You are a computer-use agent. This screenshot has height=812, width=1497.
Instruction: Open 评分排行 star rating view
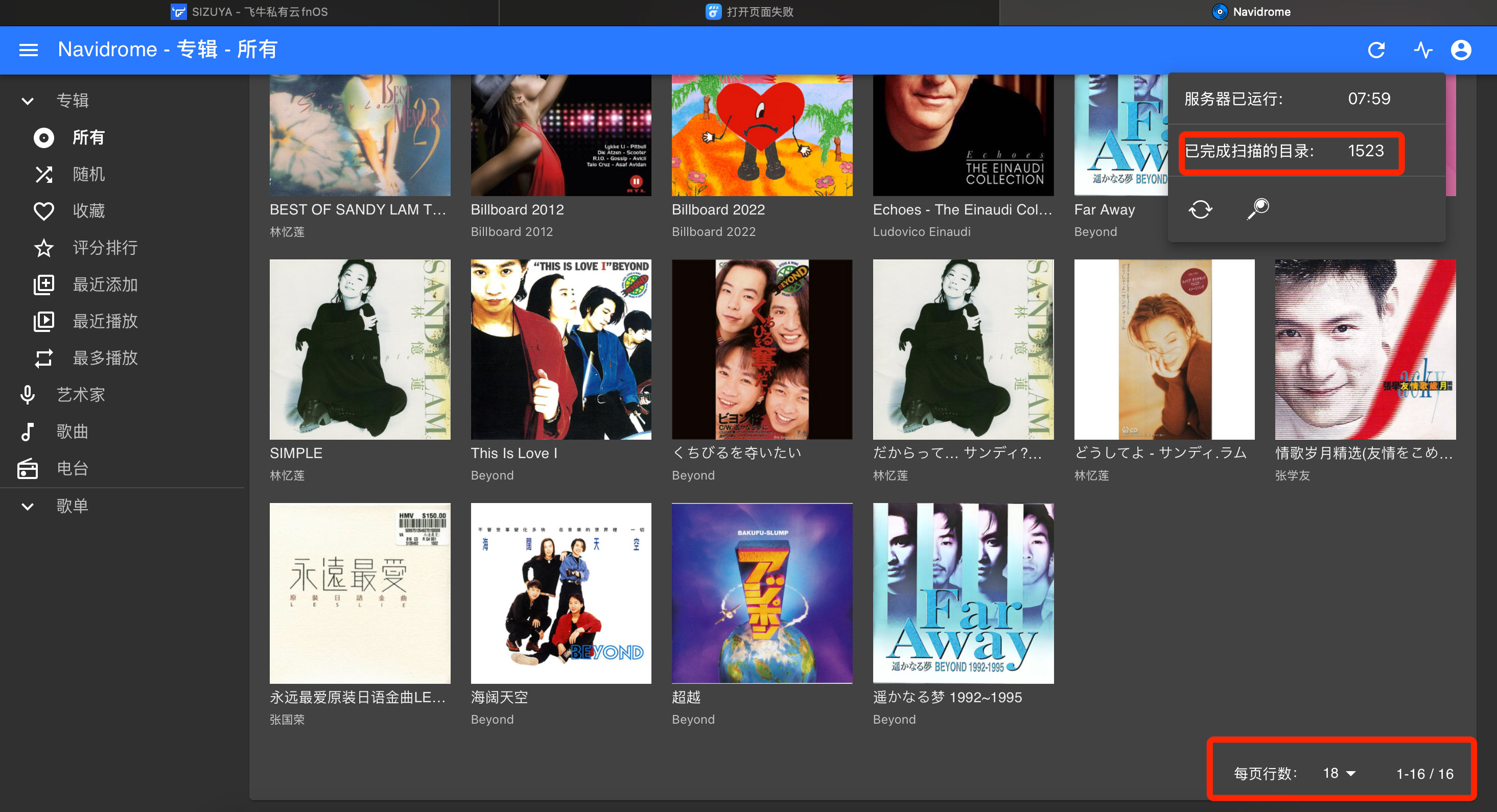[x=105, y=248]
